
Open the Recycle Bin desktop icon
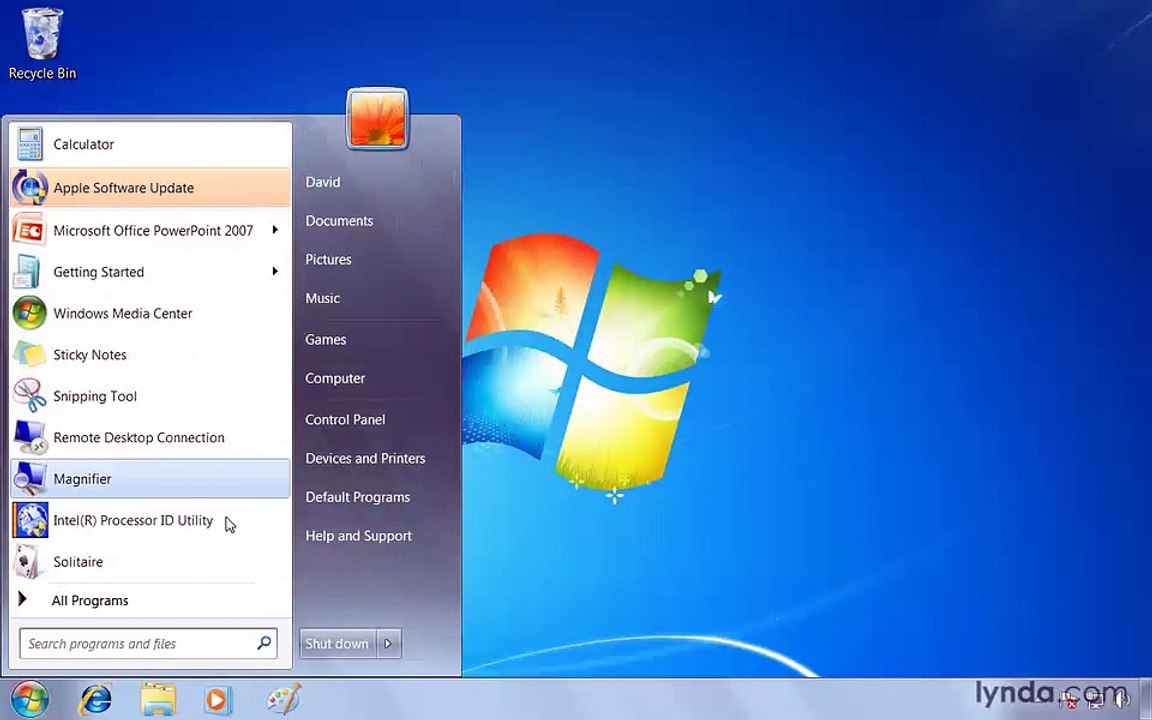(x=43, y=44)
